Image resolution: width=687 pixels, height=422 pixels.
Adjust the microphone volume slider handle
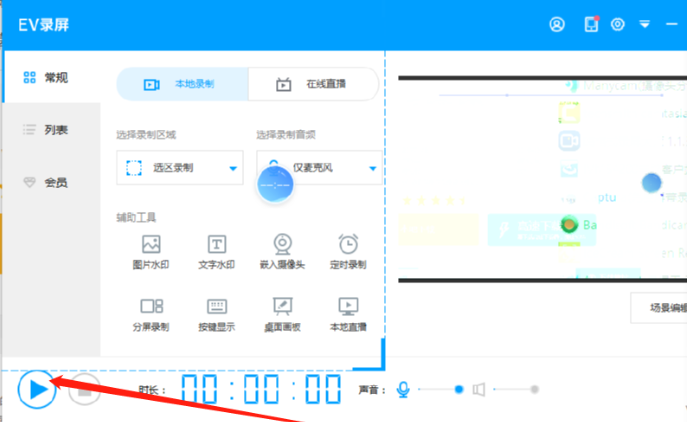click(459, 389)
